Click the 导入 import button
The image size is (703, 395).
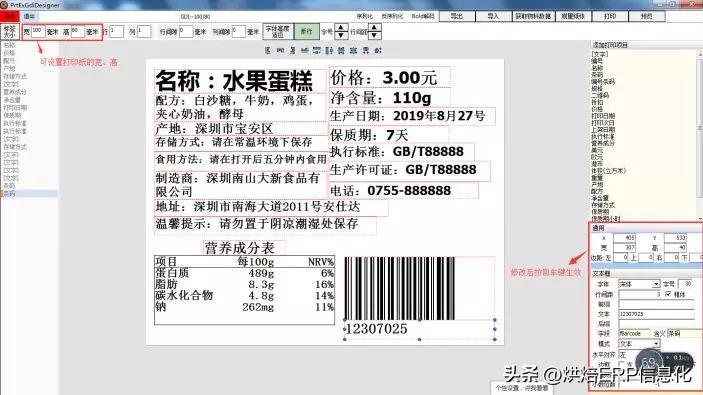pos(493,16)
